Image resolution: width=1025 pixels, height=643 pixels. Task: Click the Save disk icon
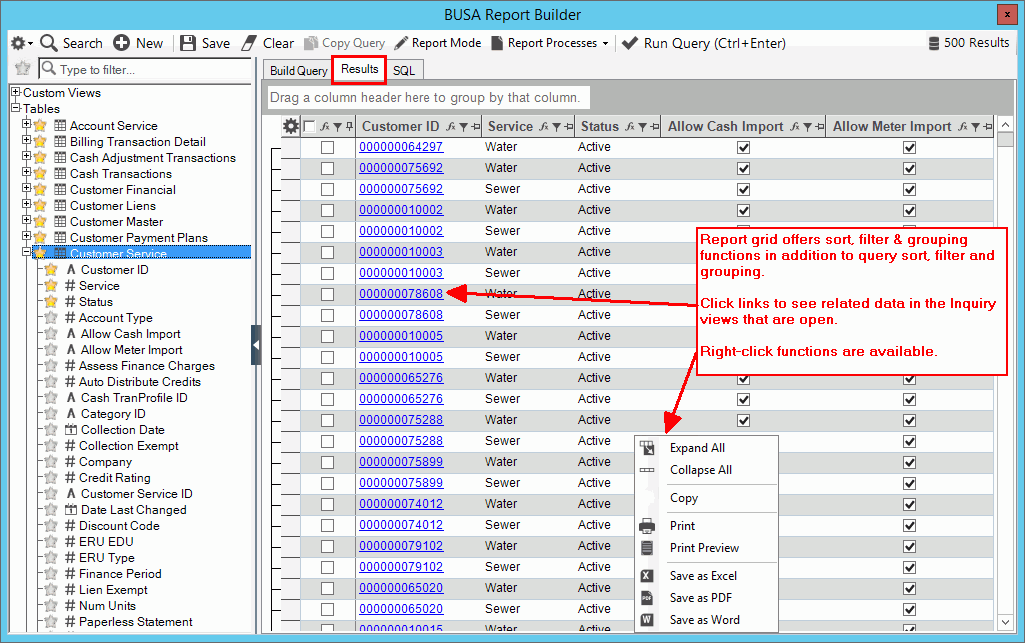[188, 43]
